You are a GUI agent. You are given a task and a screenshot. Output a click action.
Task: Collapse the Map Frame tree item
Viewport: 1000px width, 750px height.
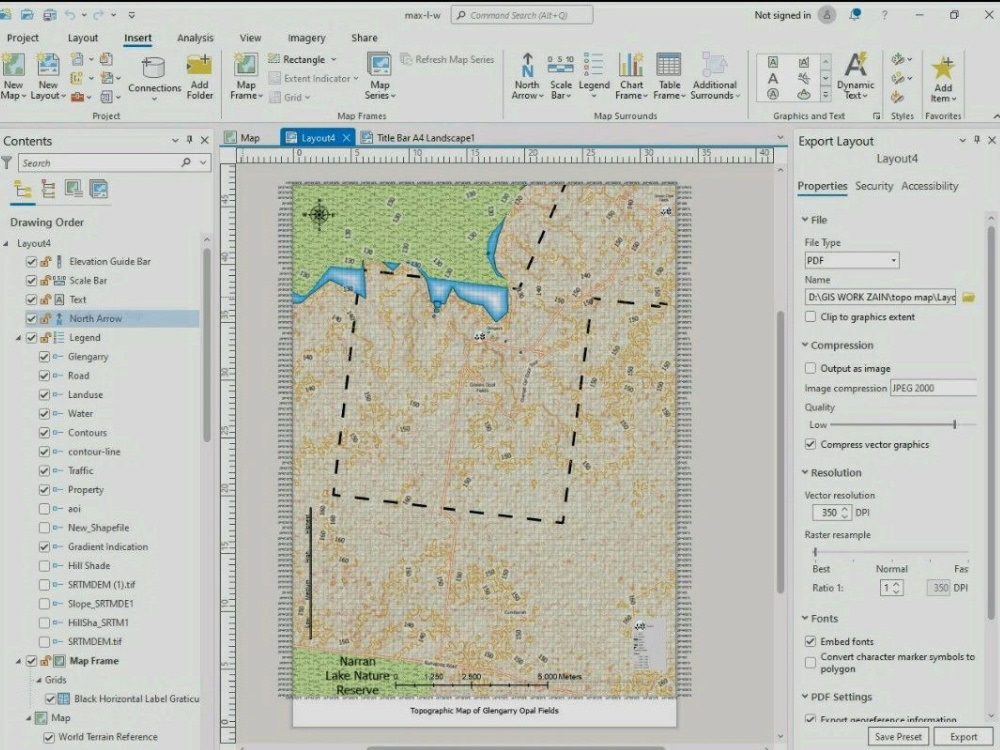click(x=17, y=660)
